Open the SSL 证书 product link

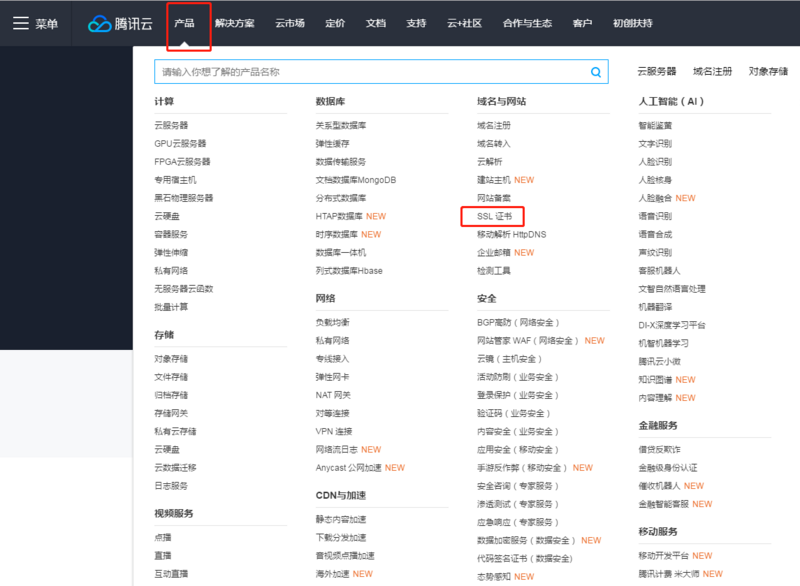click(494, 216)
